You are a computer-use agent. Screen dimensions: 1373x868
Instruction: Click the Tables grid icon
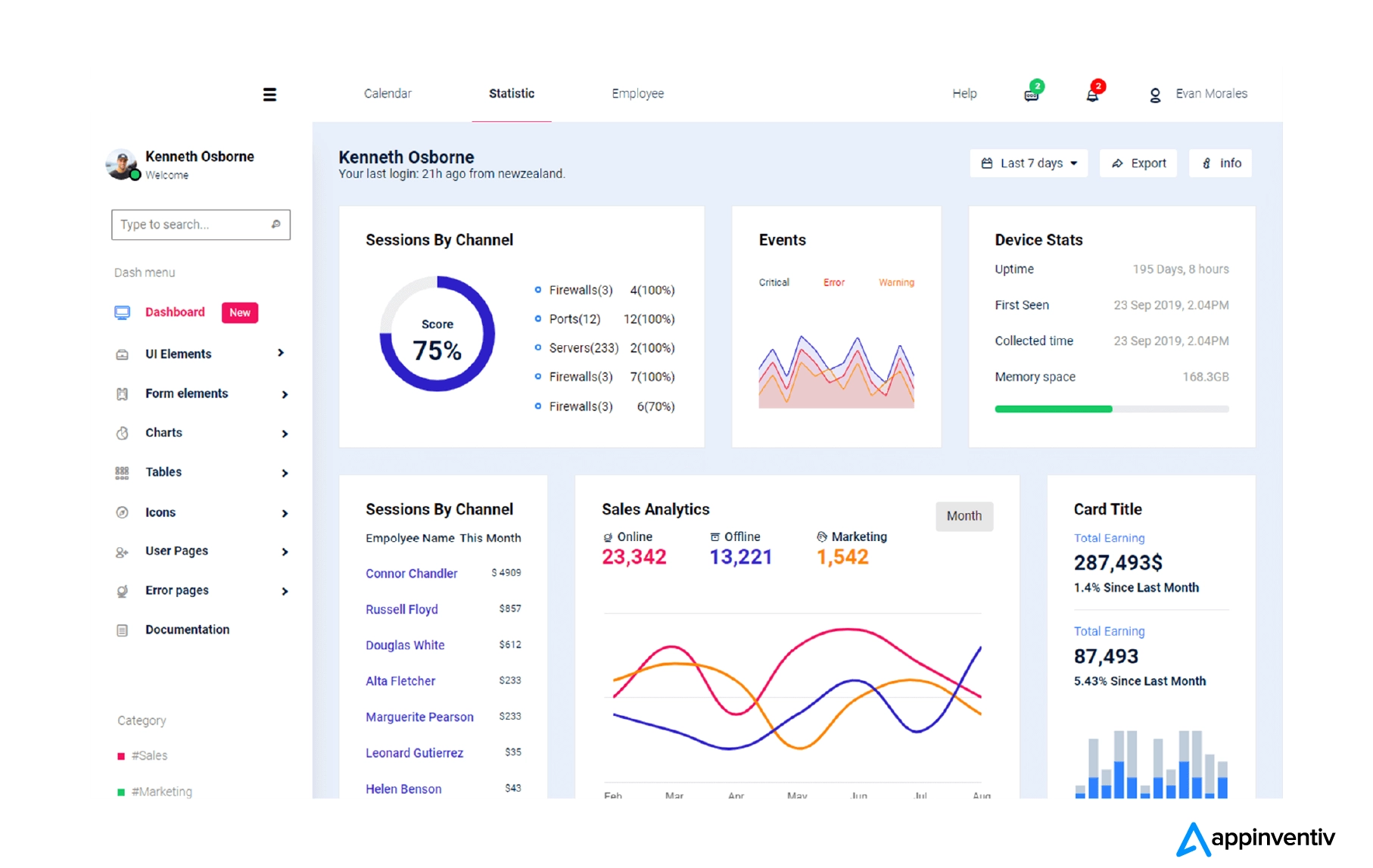122,473
